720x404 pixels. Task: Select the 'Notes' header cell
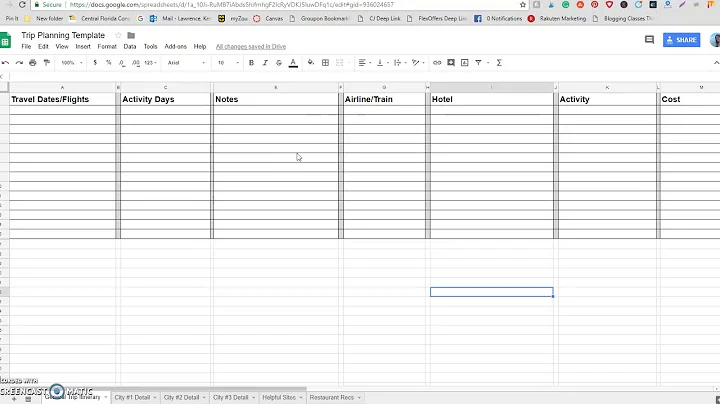[x=276, y=99]
